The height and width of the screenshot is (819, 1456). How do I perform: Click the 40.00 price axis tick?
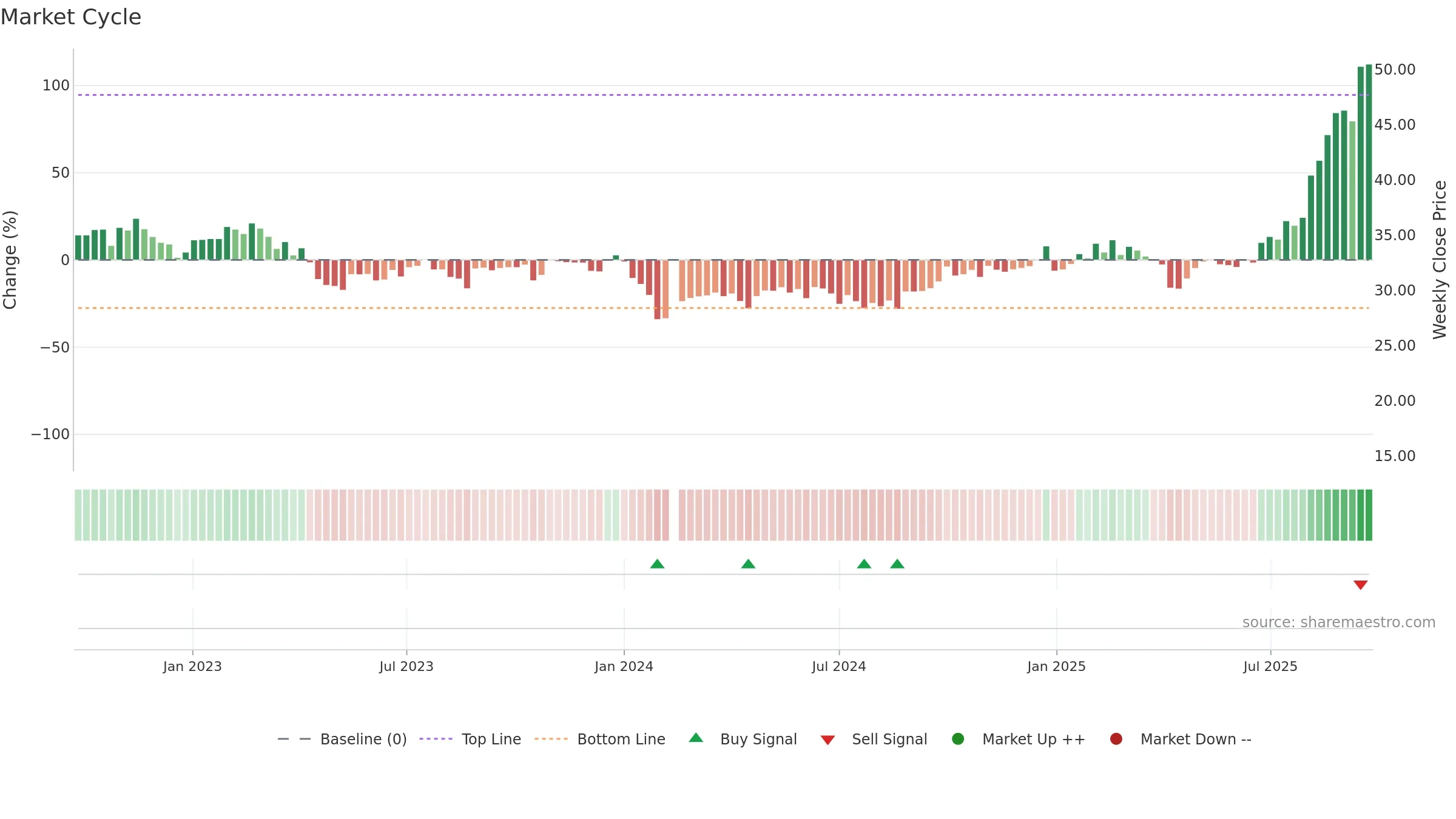[1395, 180]
